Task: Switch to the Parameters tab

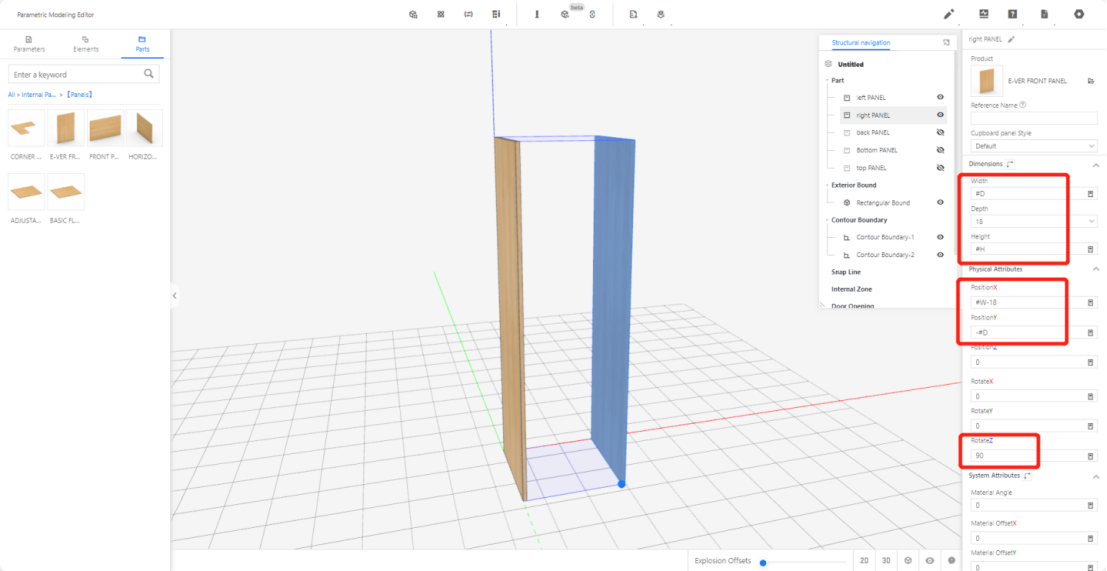Action: (29, 43)
